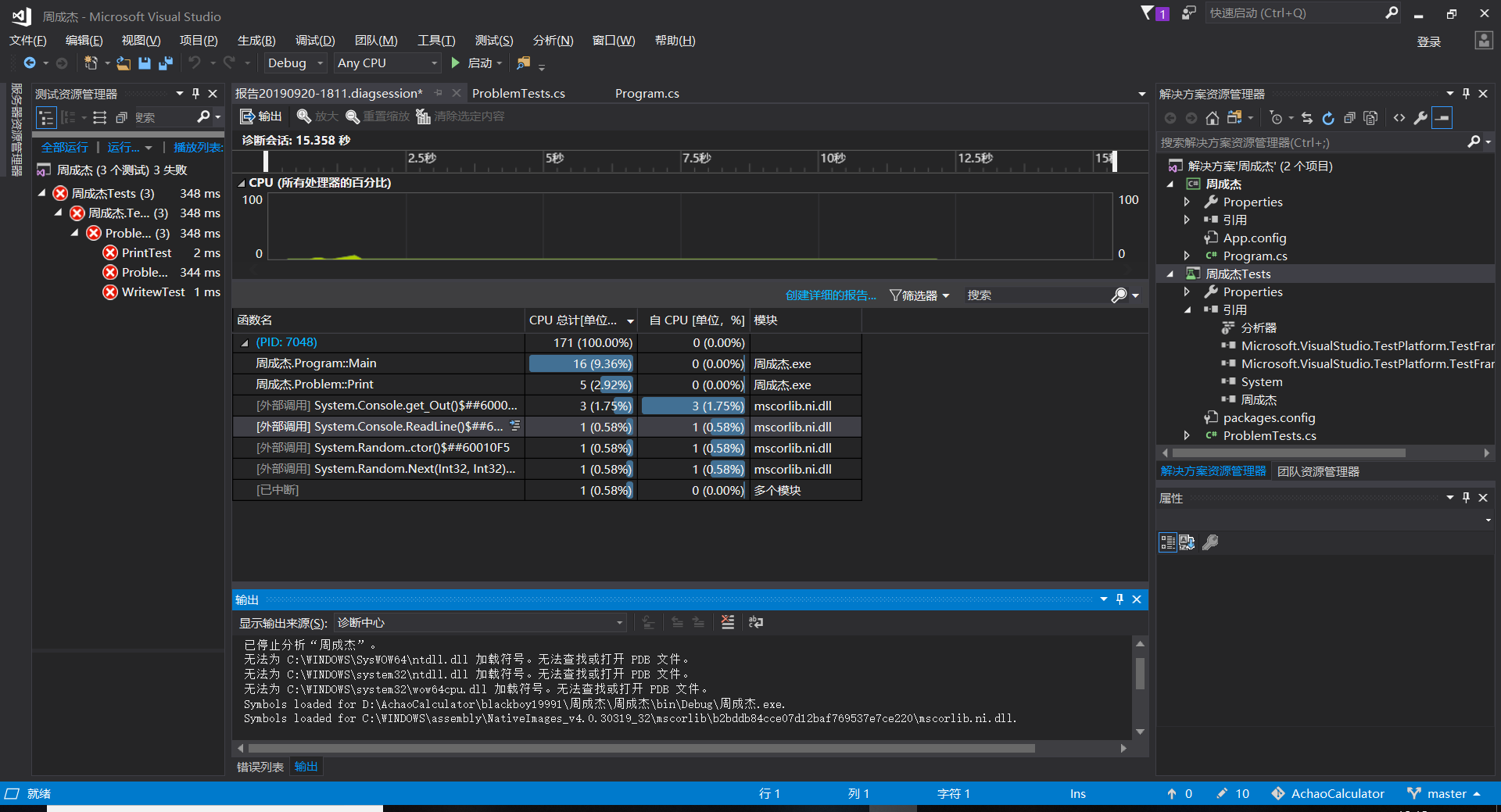The height and width of the screenshot is (812, 1501).
Task: Select the 周成杰.Program::Main function row
Action: click(x=547, y=363)
